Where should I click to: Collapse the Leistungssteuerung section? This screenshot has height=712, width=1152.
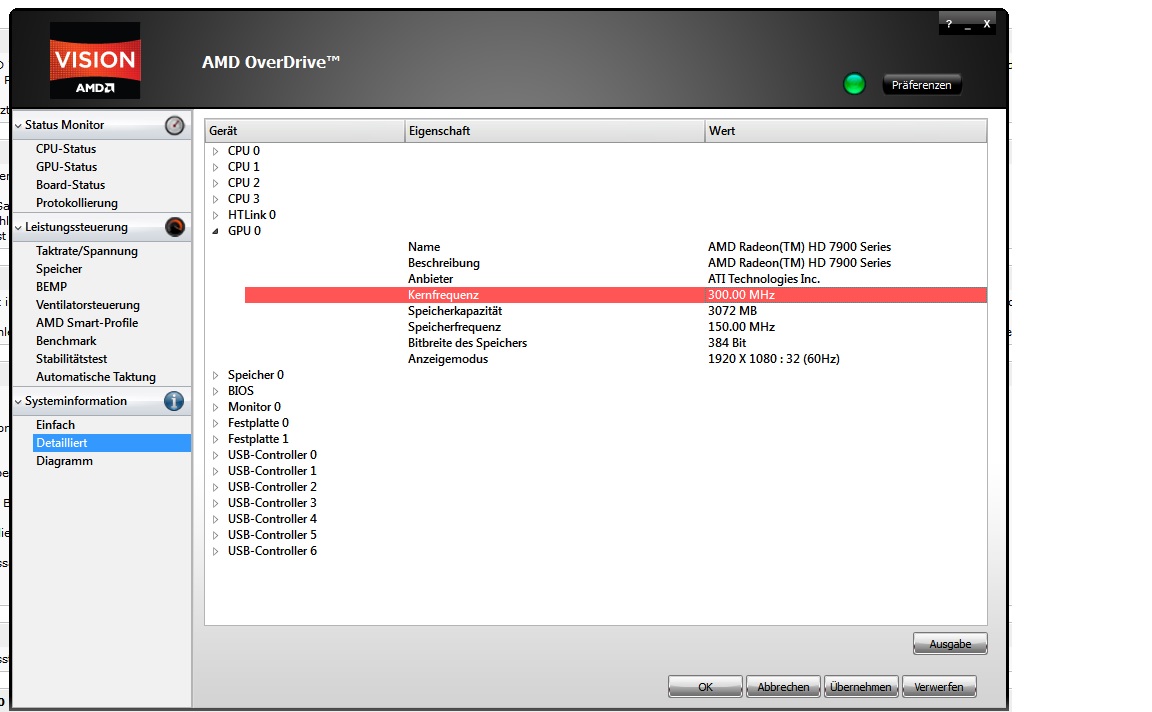18,228
